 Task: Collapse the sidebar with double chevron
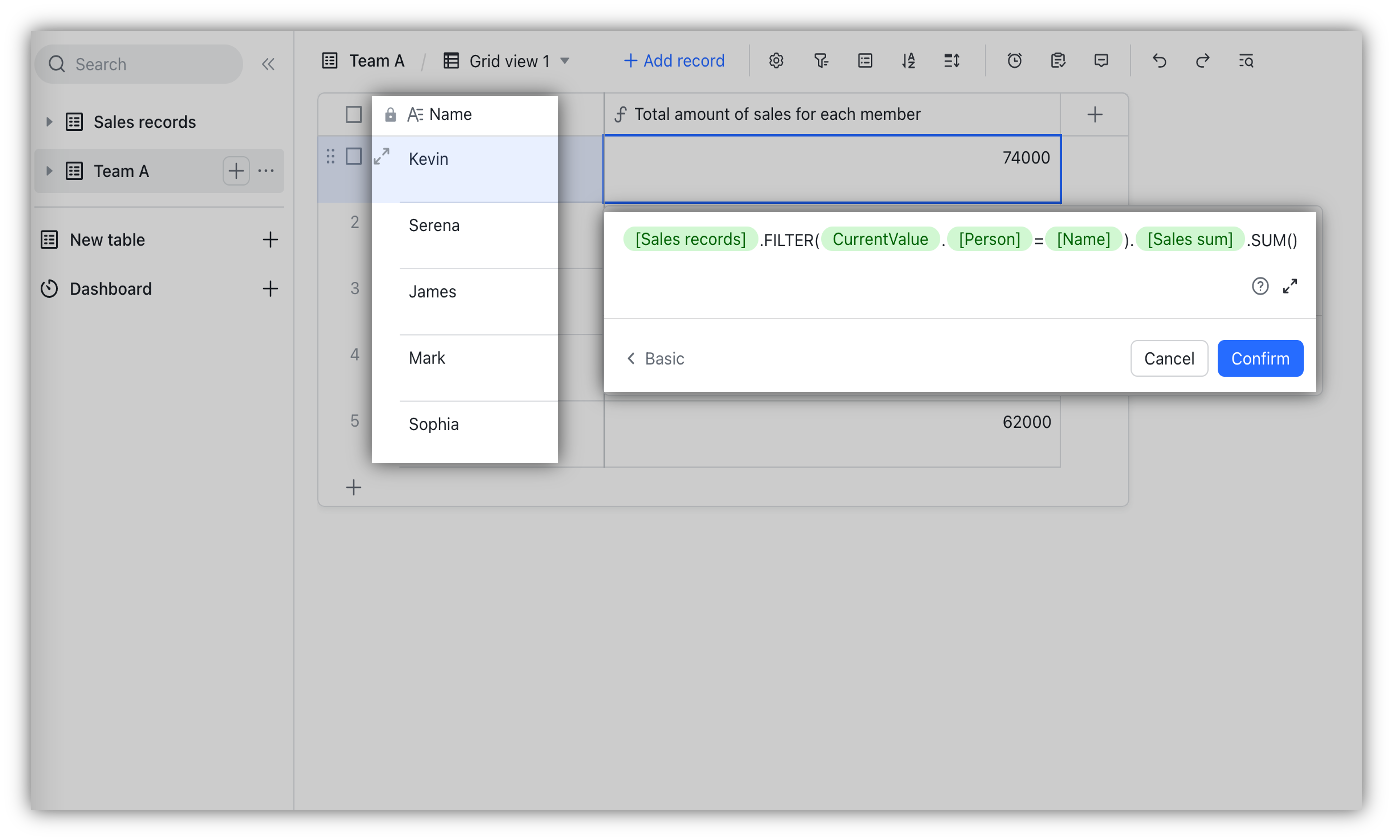(268, 64)
